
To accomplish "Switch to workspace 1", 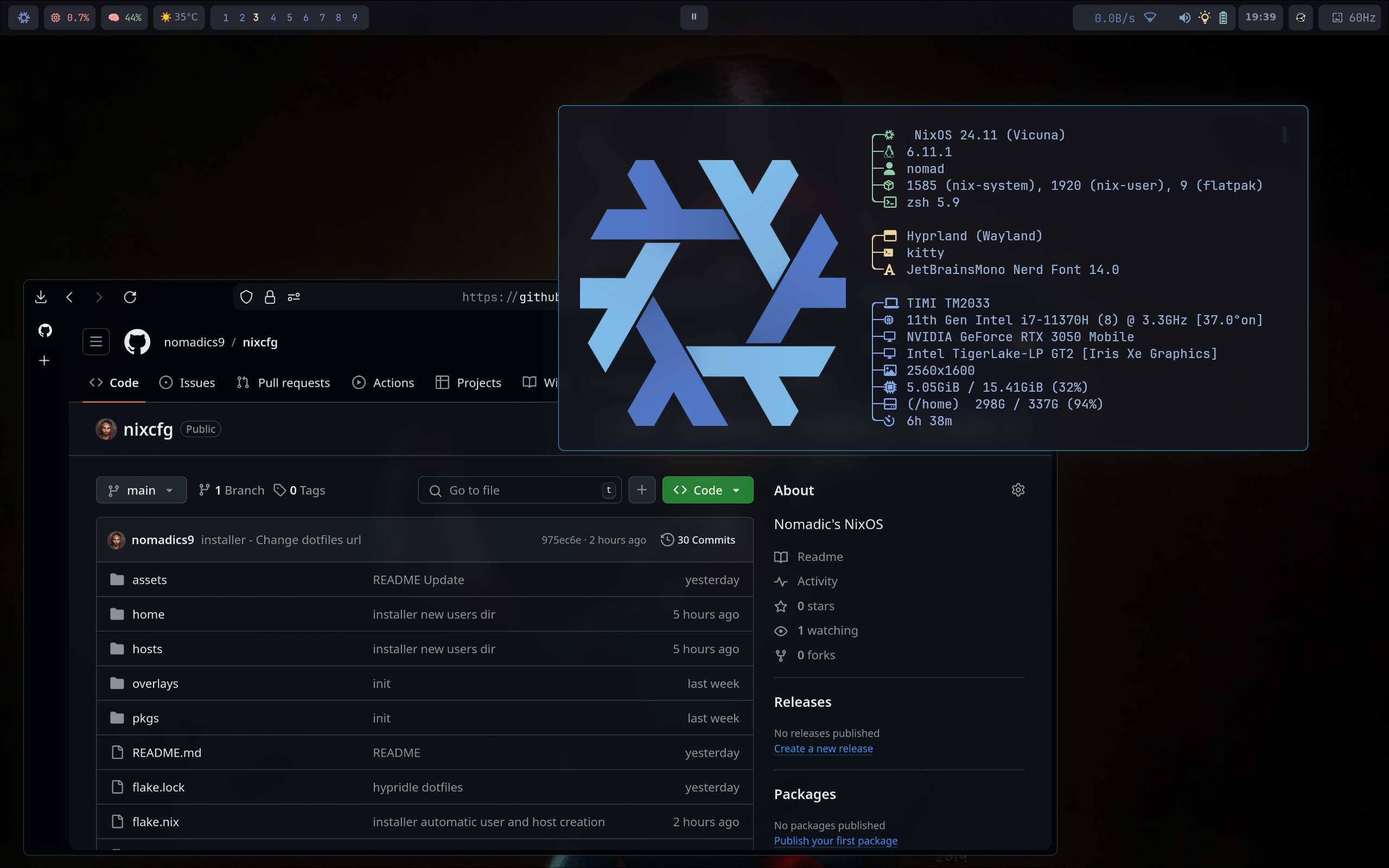I will (x=226, y=18).
